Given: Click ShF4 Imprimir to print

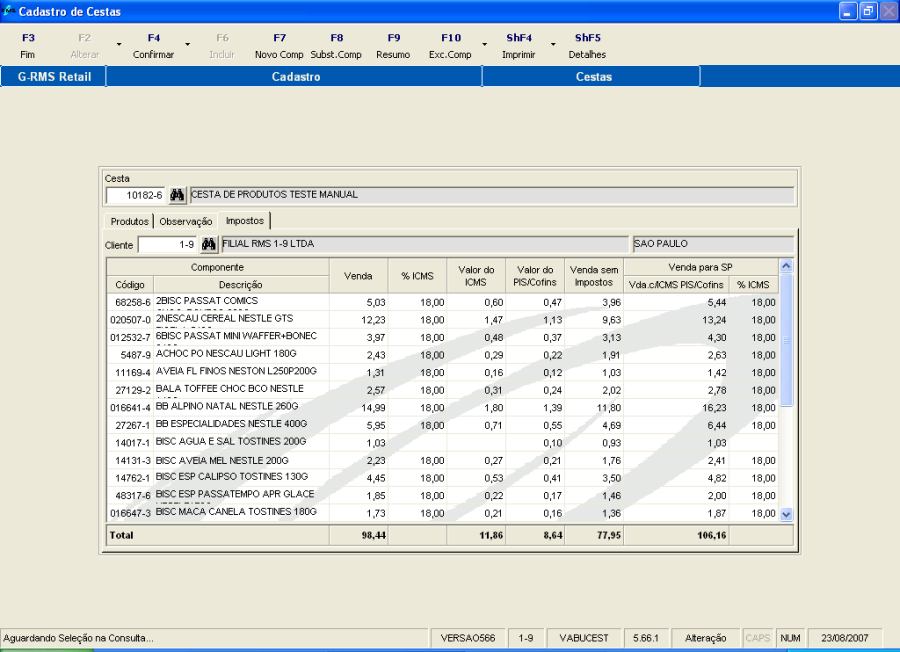Looking at the screenshot, I should coord(518,46).
